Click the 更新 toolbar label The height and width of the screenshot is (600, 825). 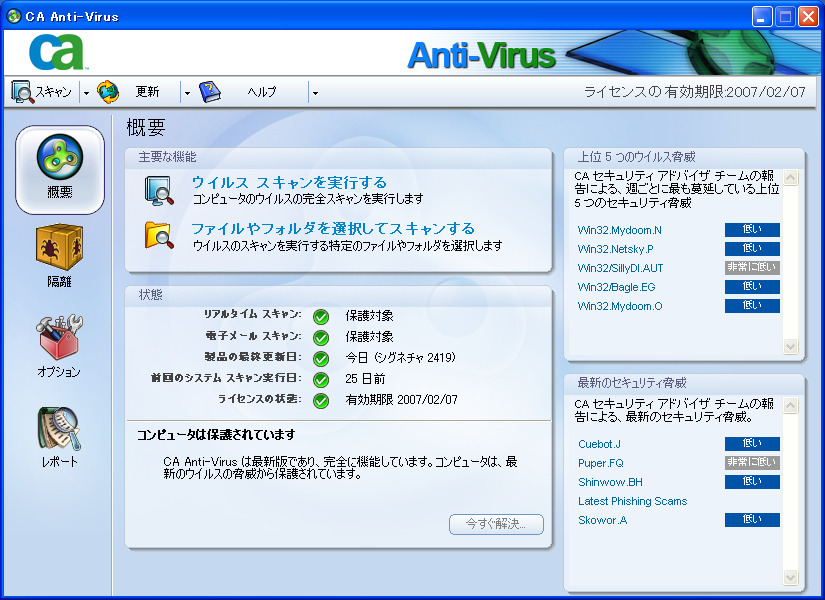tap(147, 92)
